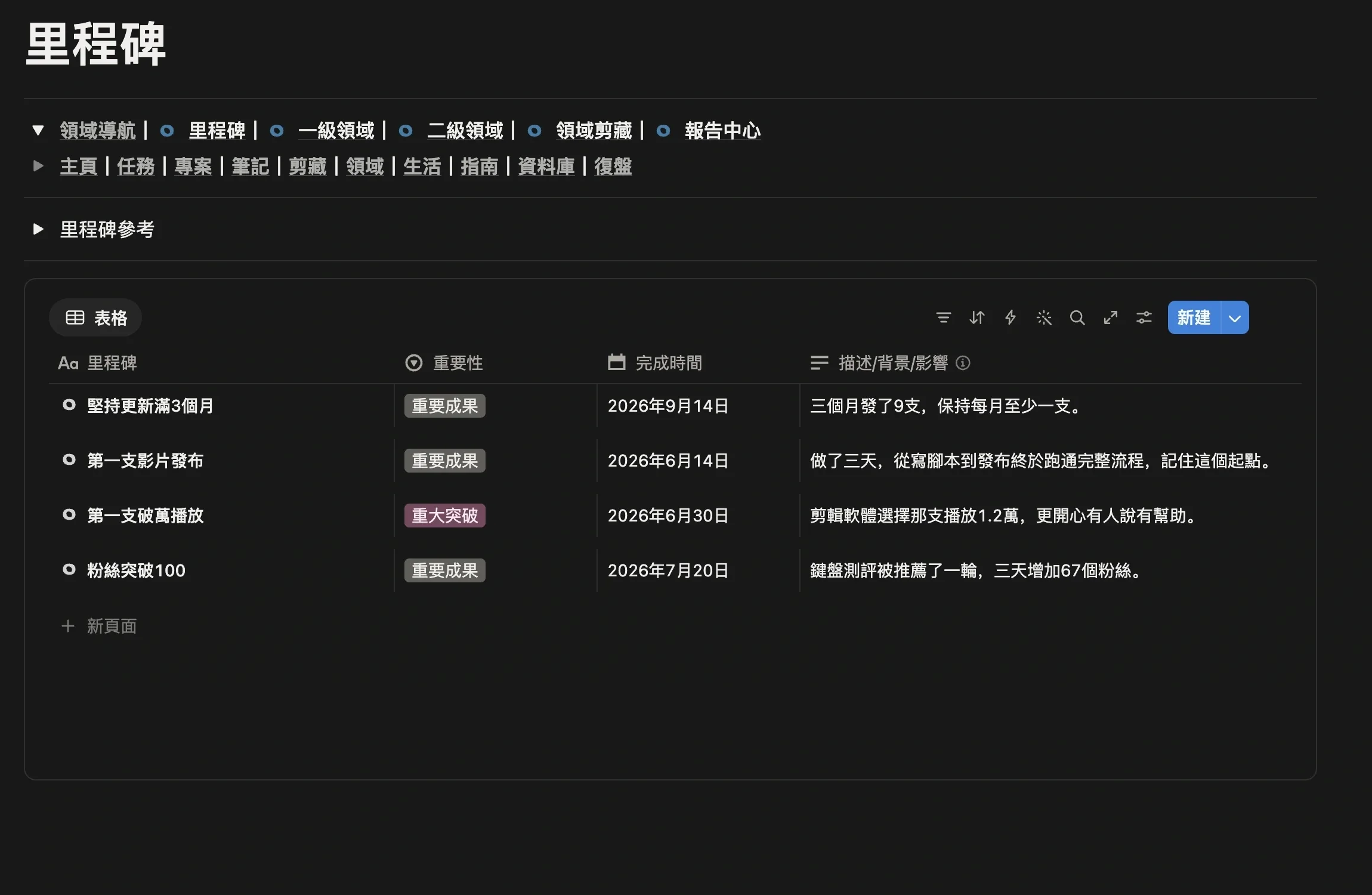
Task: Click page icon of 堅持更新滿3個月 row
Action: [x=69, y=405]
